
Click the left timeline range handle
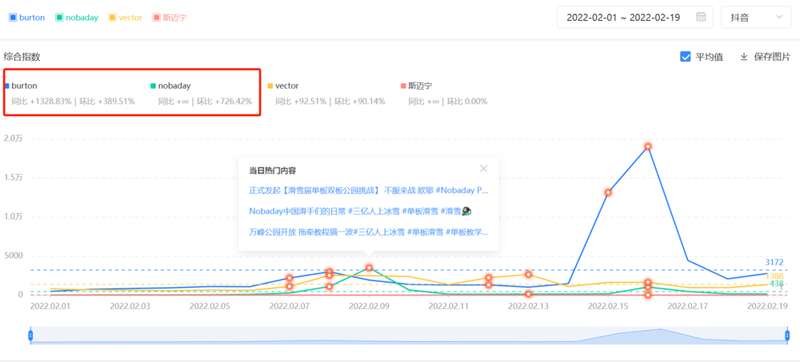pyautogui.click(x=31, y=335)
